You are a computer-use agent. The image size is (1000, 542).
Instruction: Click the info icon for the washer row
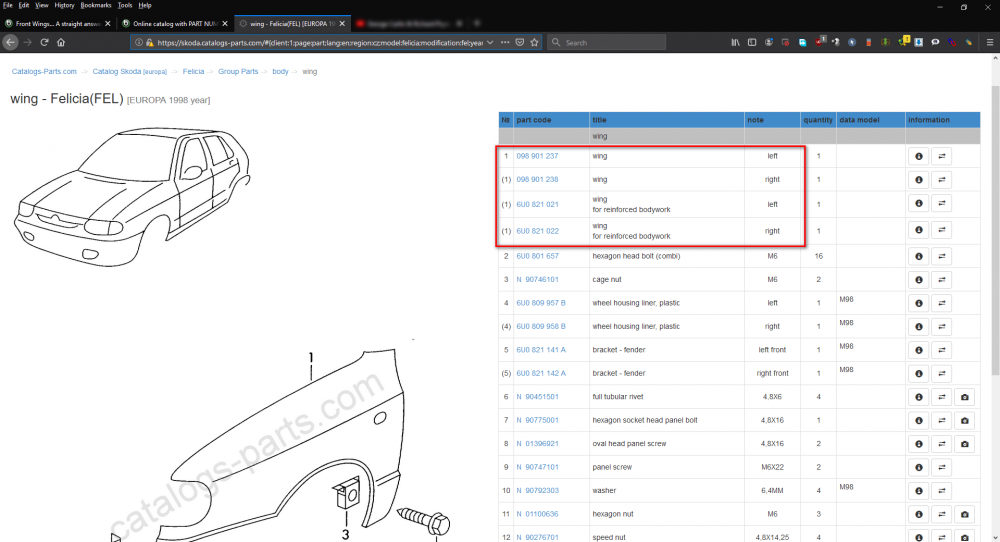tap(918, 491)
